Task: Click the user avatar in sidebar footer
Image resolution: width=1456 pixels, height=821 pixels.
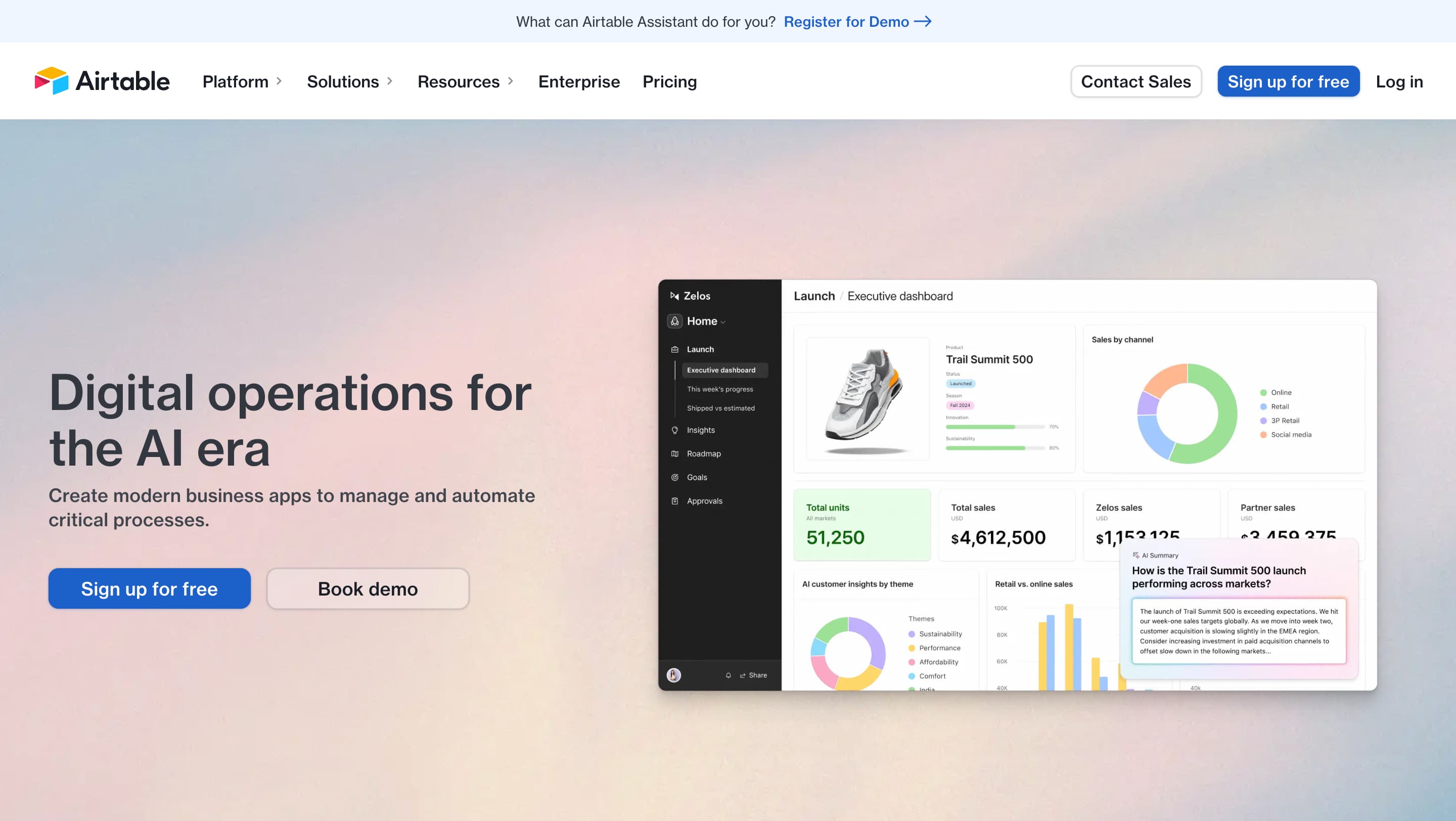Action: [x=674, y=675]
